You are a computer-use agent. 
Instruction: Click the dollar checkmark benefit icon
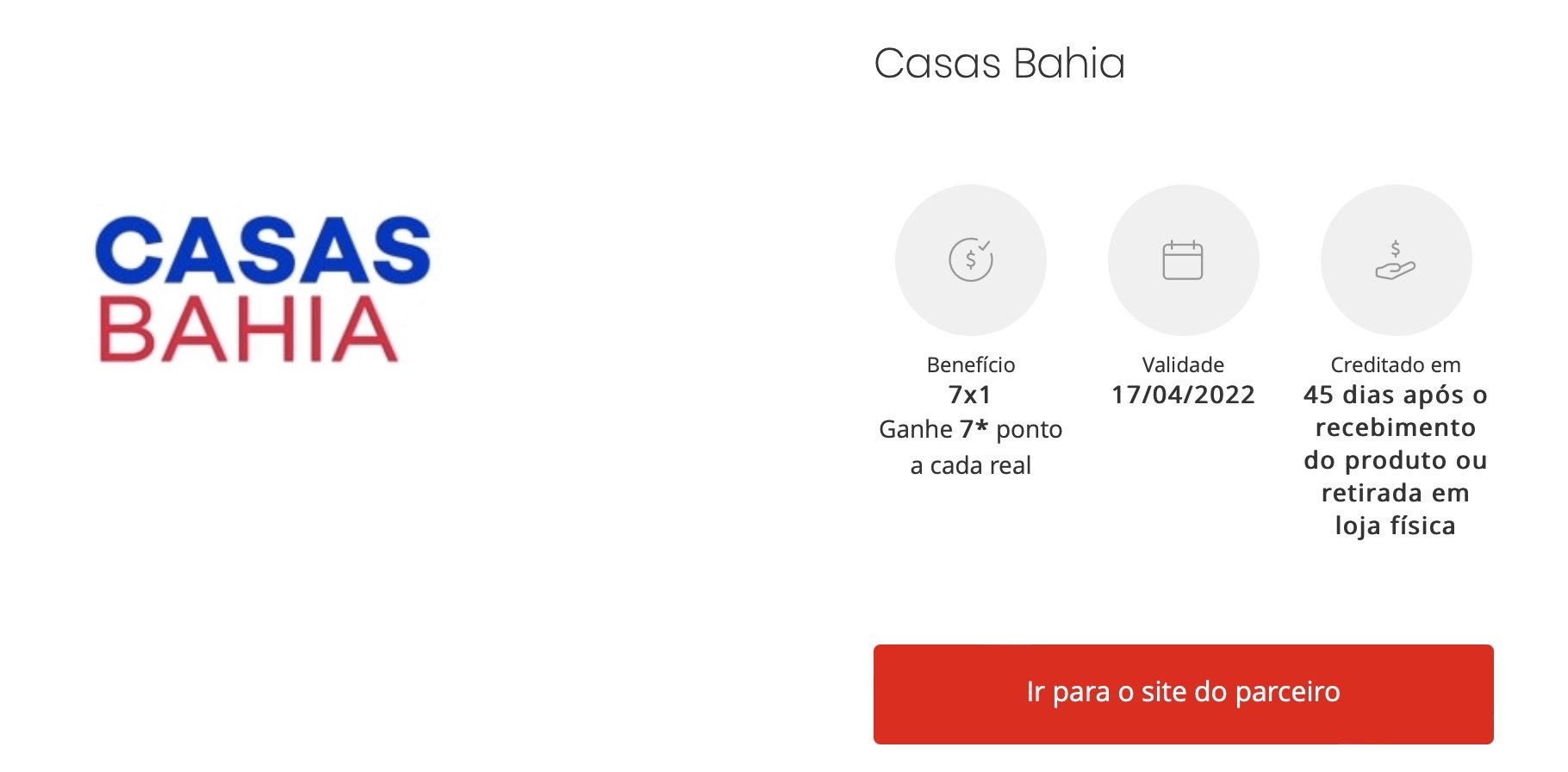coord(971,259)
